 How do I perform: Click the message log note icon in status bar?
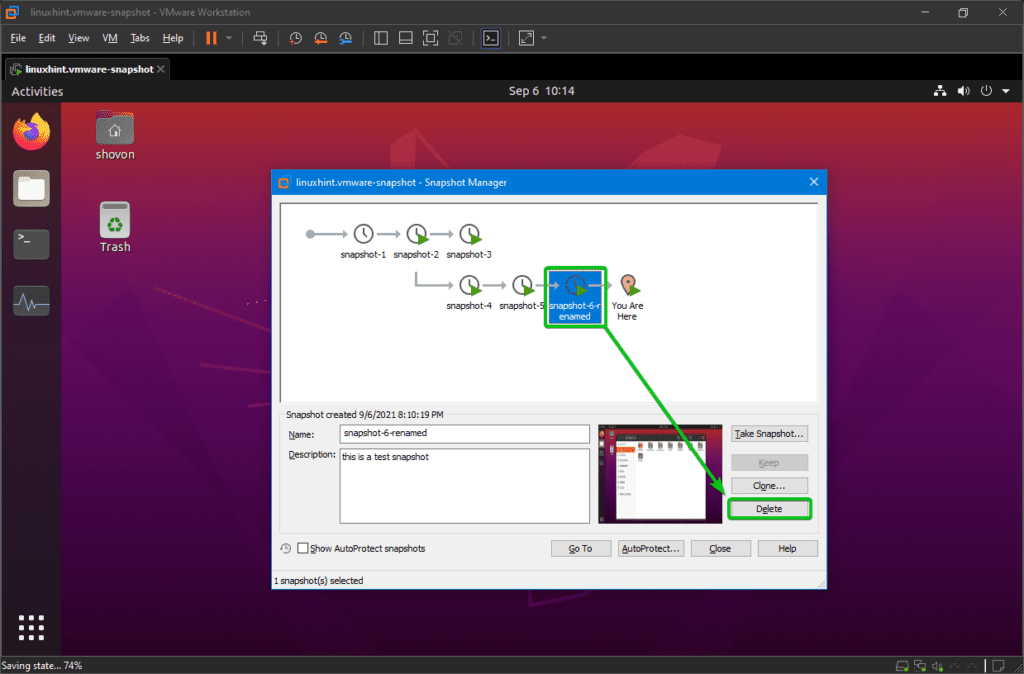pos(999,666)
